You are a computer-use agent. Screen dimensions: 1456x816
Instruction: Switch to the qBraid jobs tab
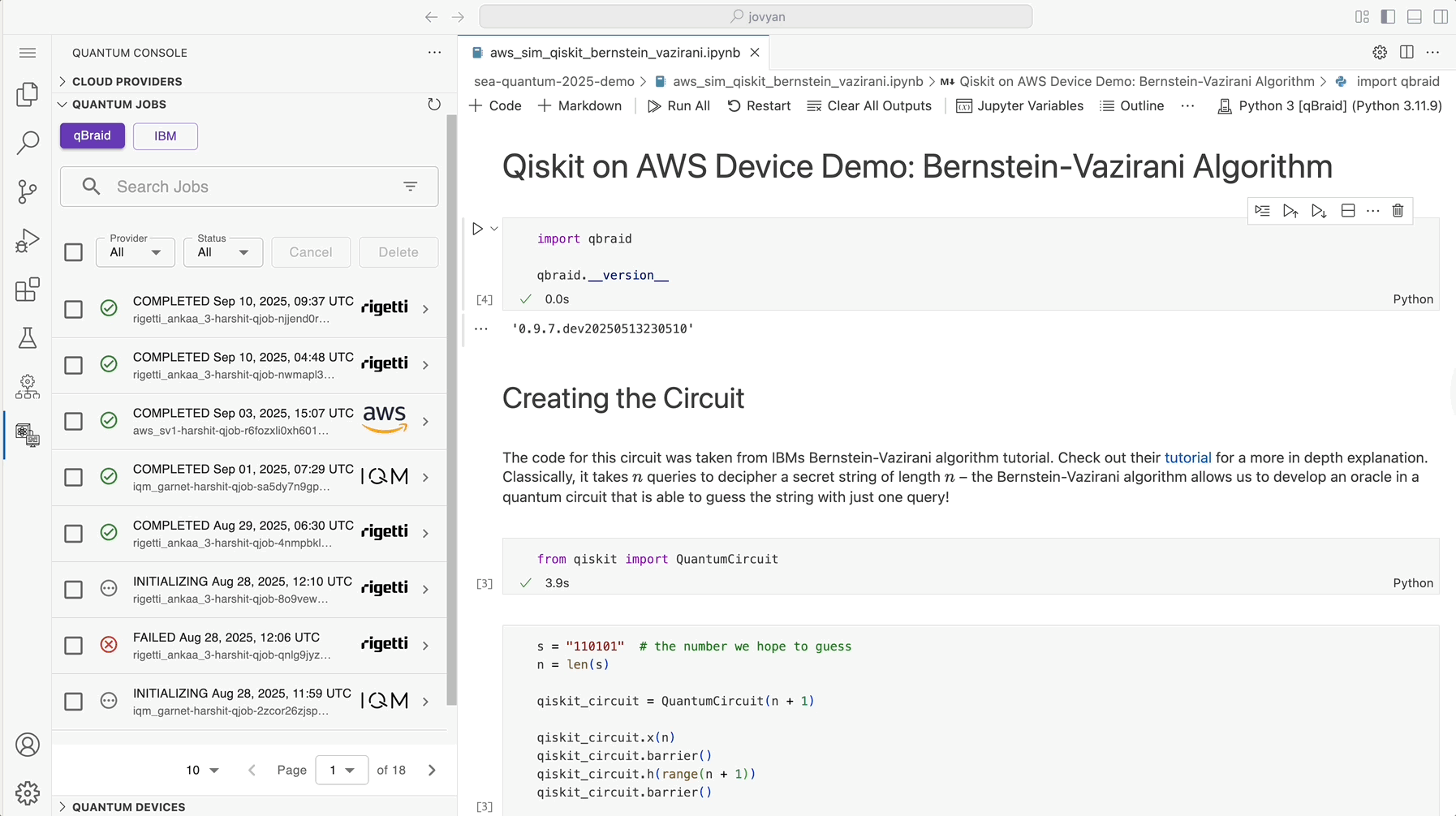[x=93, y=135]
